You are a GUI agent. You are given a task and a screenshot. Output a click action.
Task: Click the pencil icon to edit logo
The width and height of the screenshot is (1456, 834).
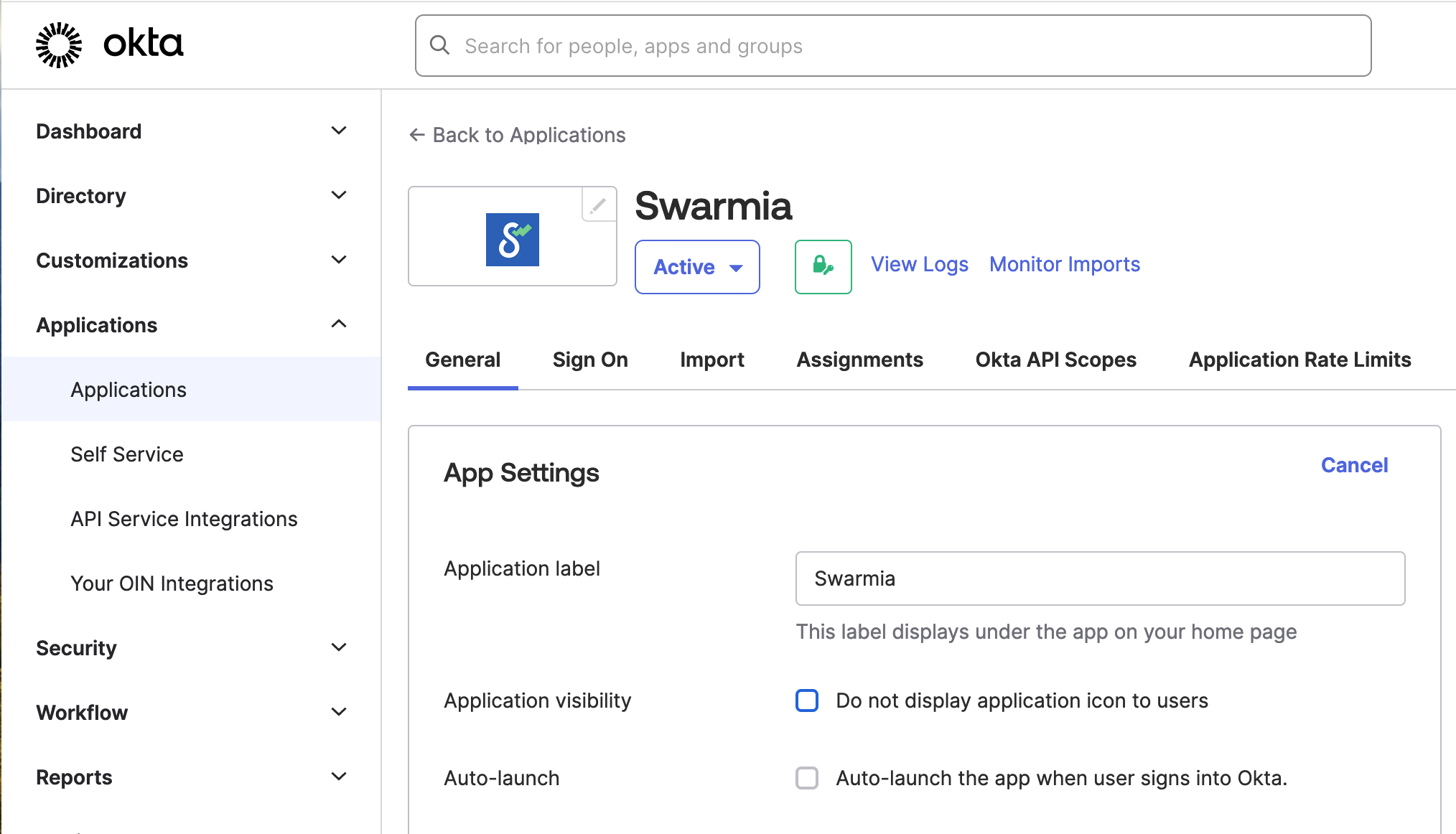[x=598, y=206]
